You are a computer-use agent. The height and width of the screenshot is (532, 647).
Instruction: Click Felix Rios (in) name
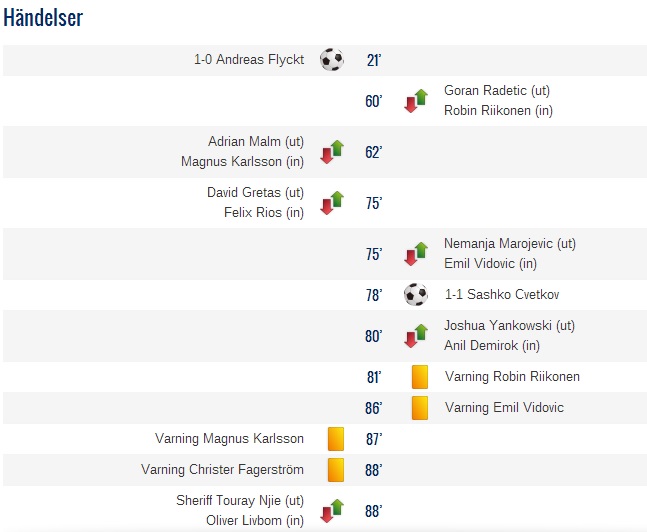click(x=264, y=213)
